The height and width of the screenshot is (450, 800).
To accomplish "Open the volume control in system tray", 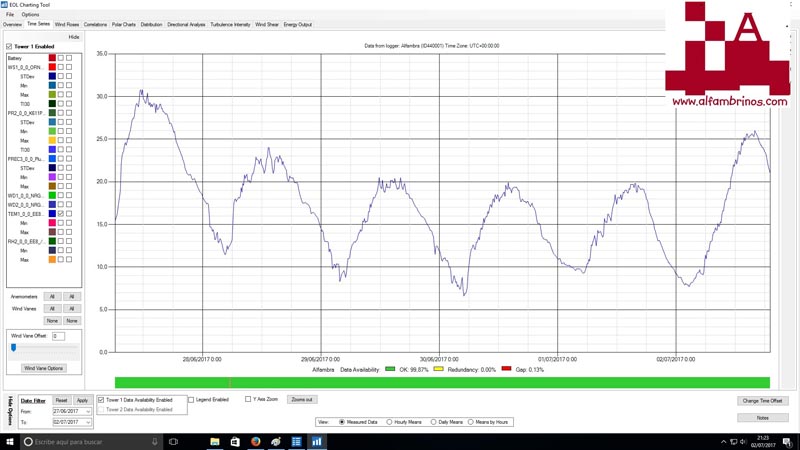I will coord(743,442).
